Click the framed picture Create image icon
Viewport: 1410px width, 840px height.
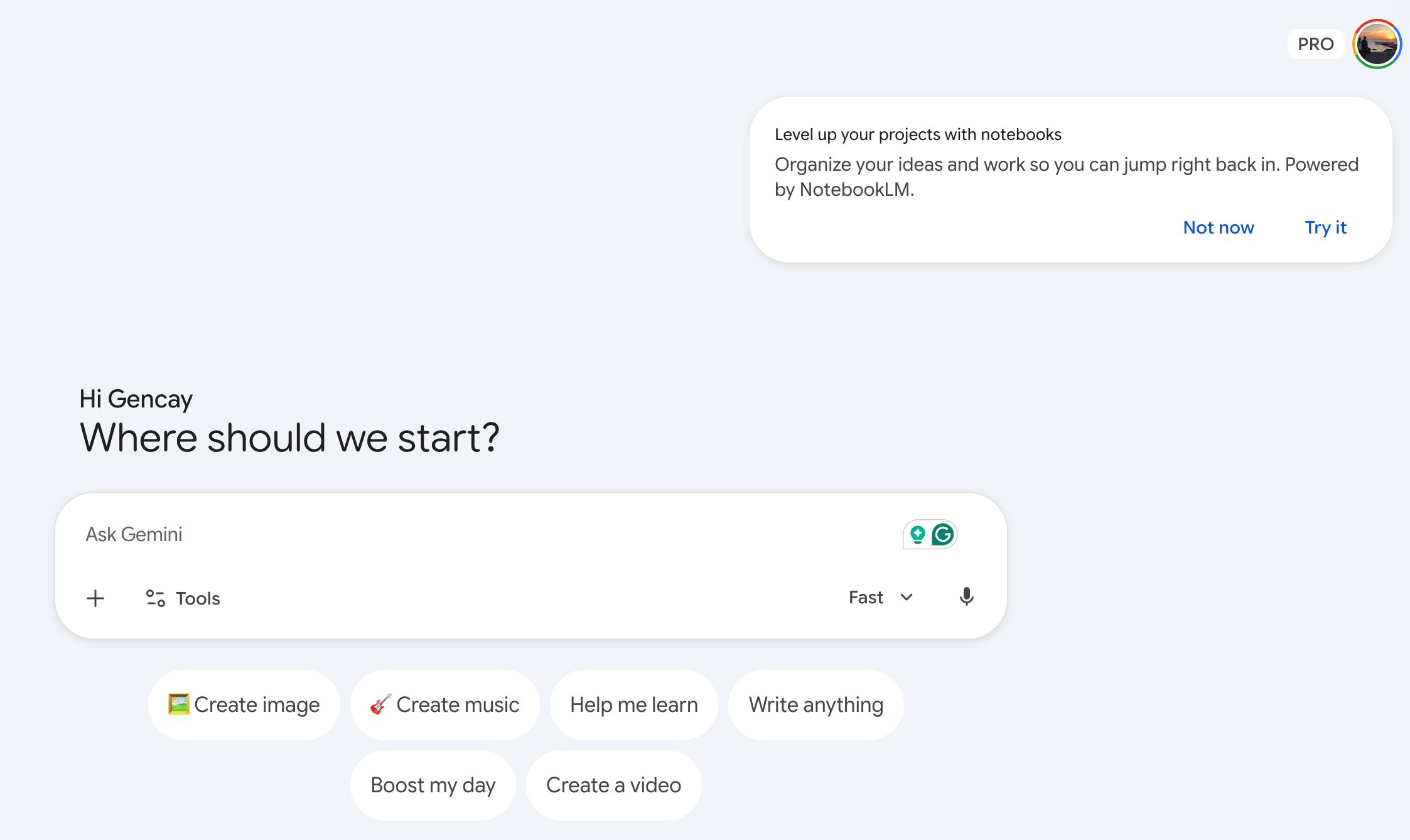178,704
